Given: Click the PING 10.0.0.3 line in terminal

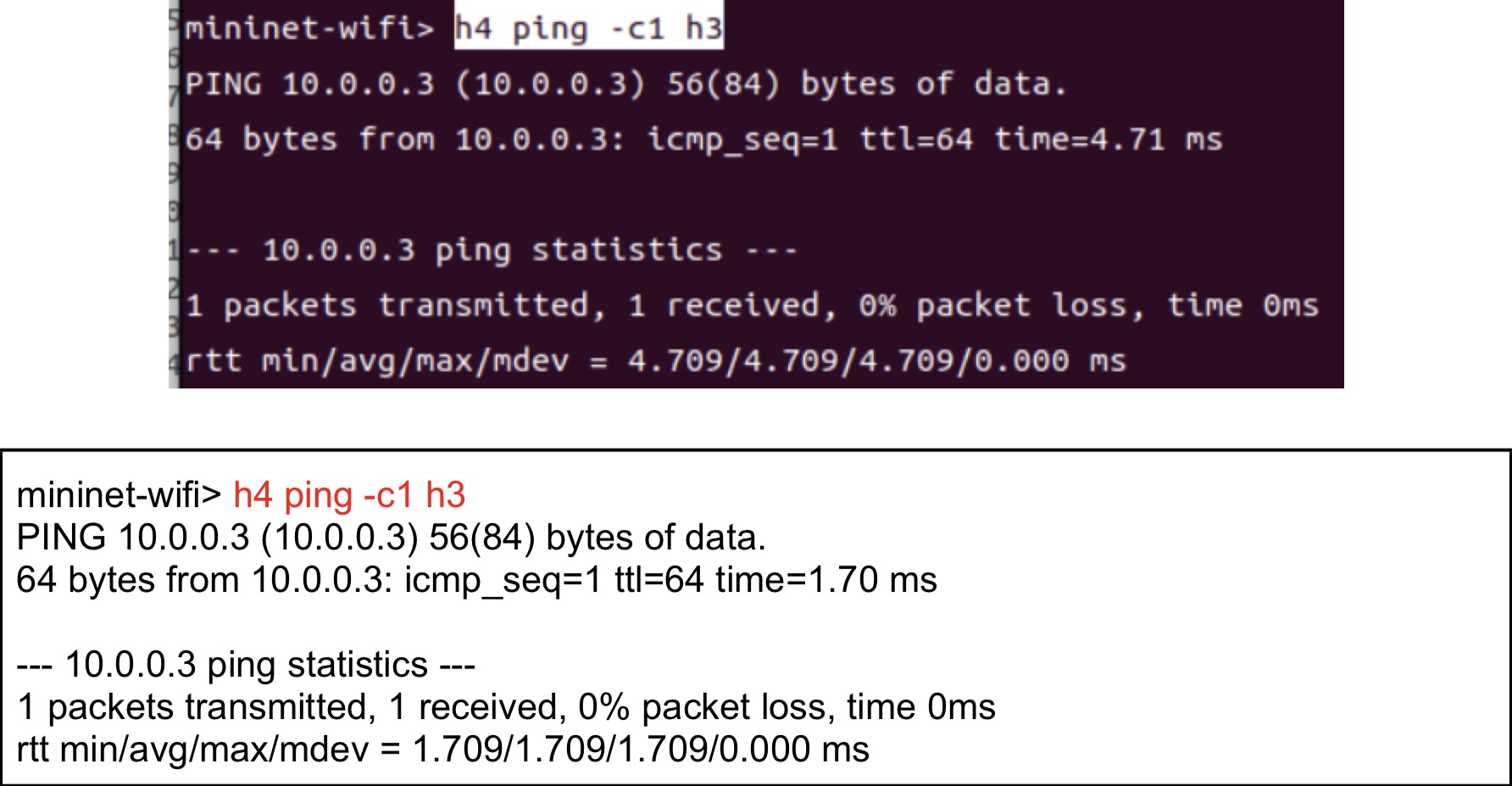Looking at the screenshot, I should [625, 84].
